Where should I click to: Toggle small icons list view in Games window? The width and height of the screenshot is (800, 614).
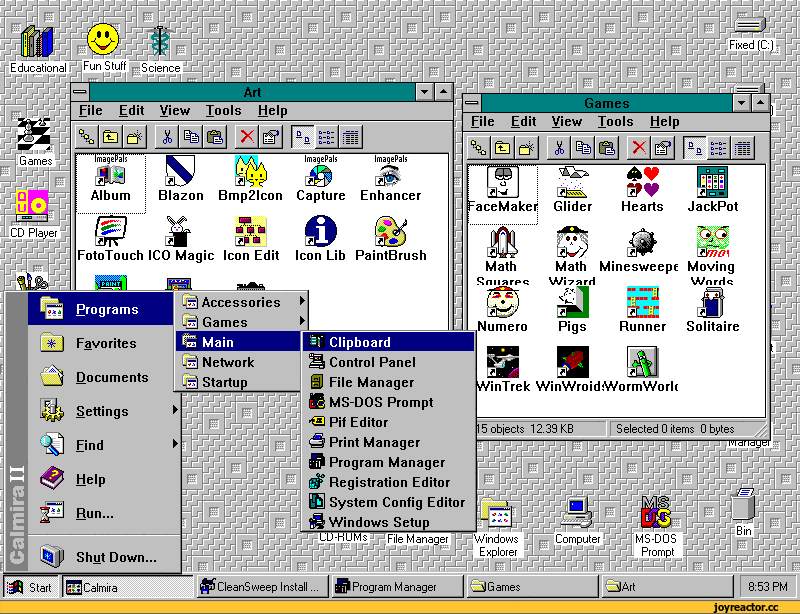point(718,148)
